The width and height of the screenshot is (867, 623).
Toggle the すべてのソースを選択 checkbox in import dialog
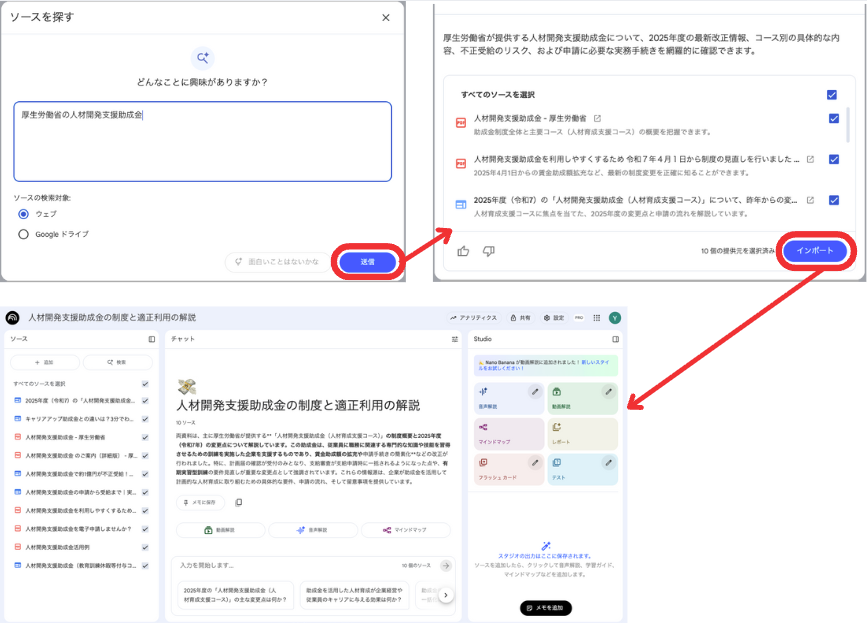pyautogui.click(x=832, y=95)
